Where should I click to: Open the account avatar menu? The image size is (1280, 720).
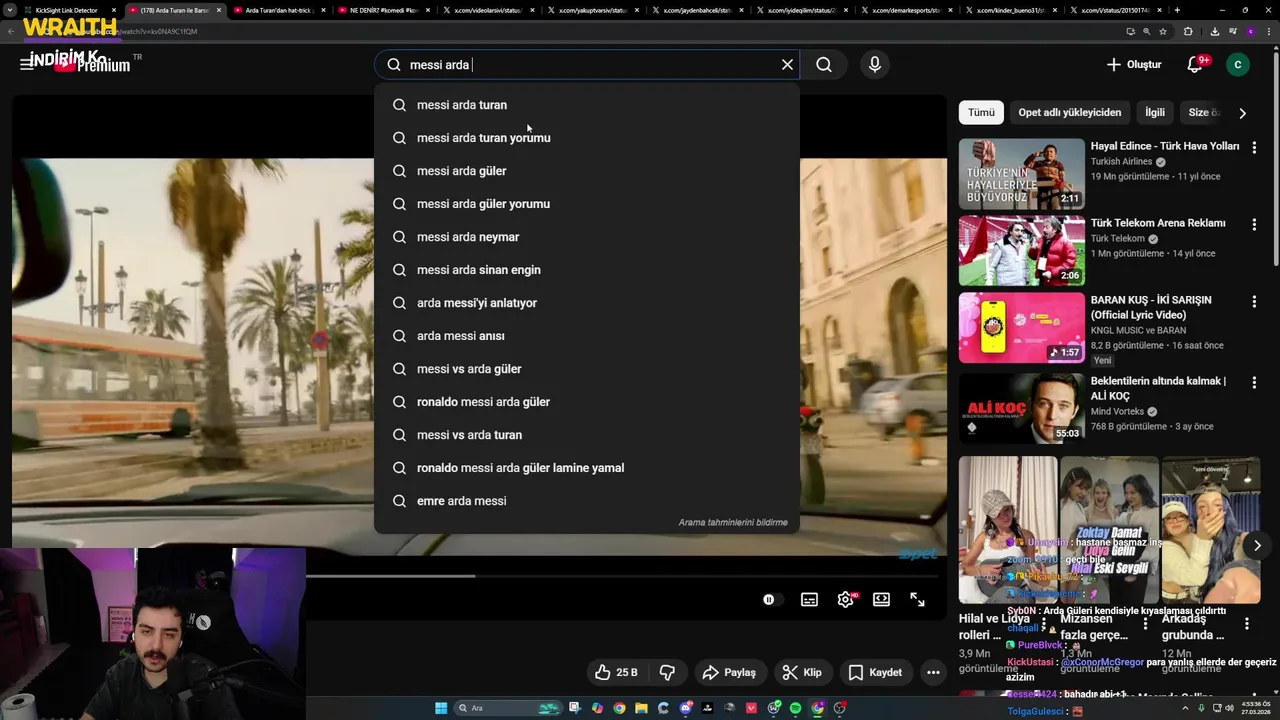click(x=1238, y=64)
